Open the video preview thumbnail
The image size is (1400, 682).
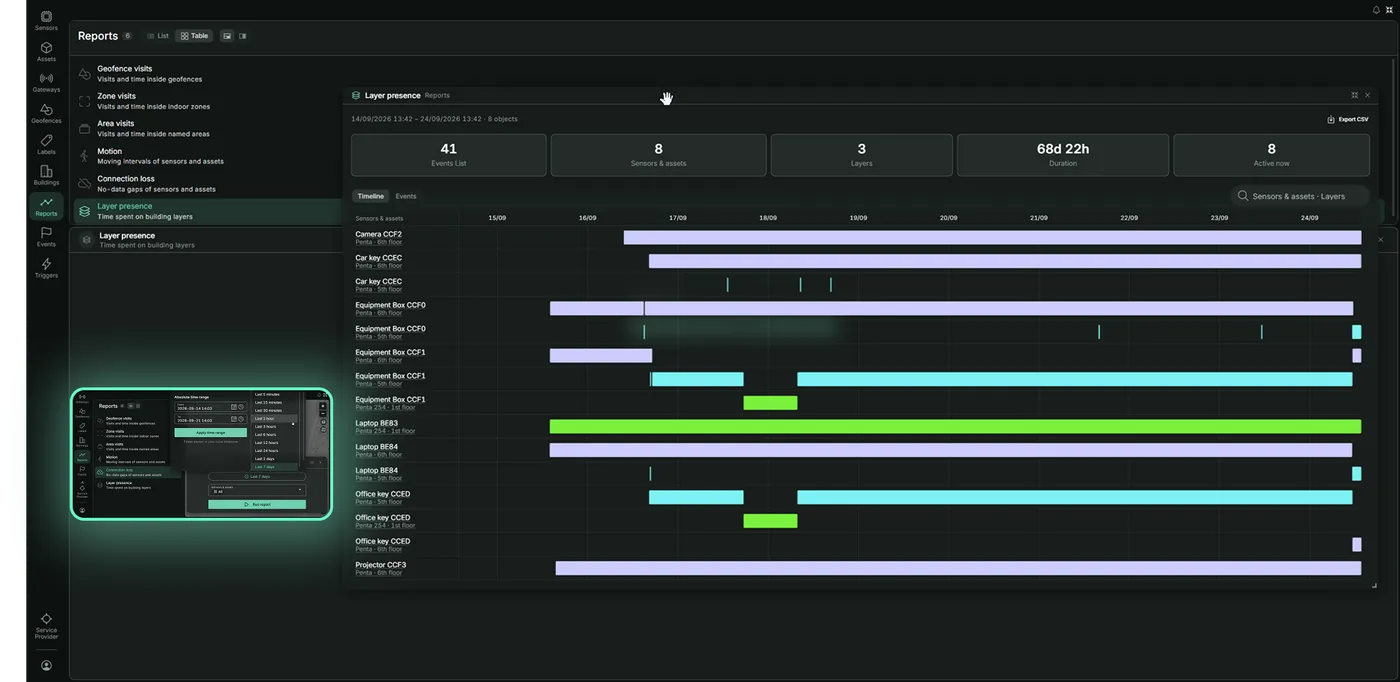pyautogui.click(x=201, y=454)
